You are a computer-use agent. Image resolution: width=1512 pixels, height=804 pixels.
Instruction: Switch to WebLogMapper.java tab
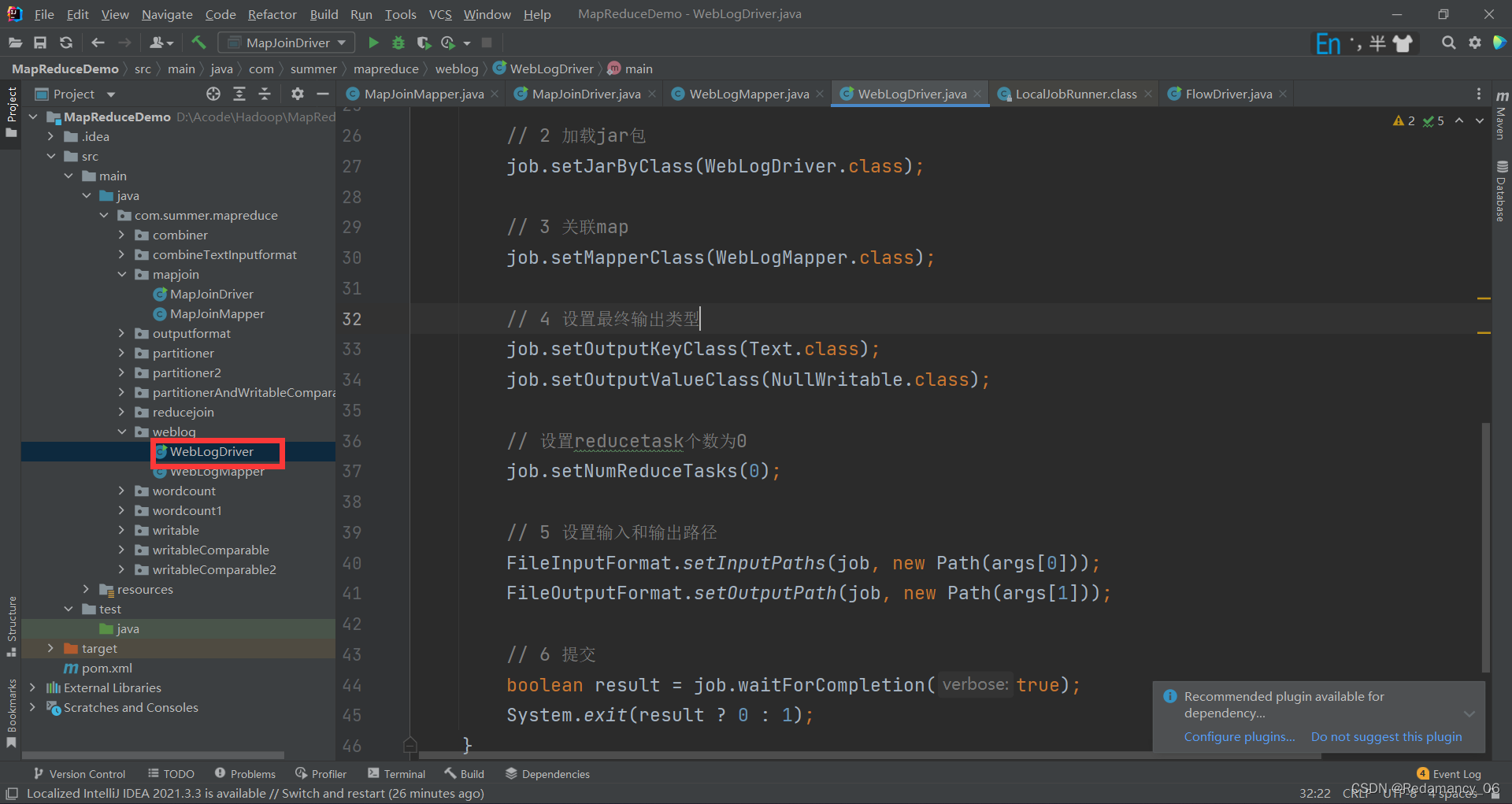(x=748, y=94)
